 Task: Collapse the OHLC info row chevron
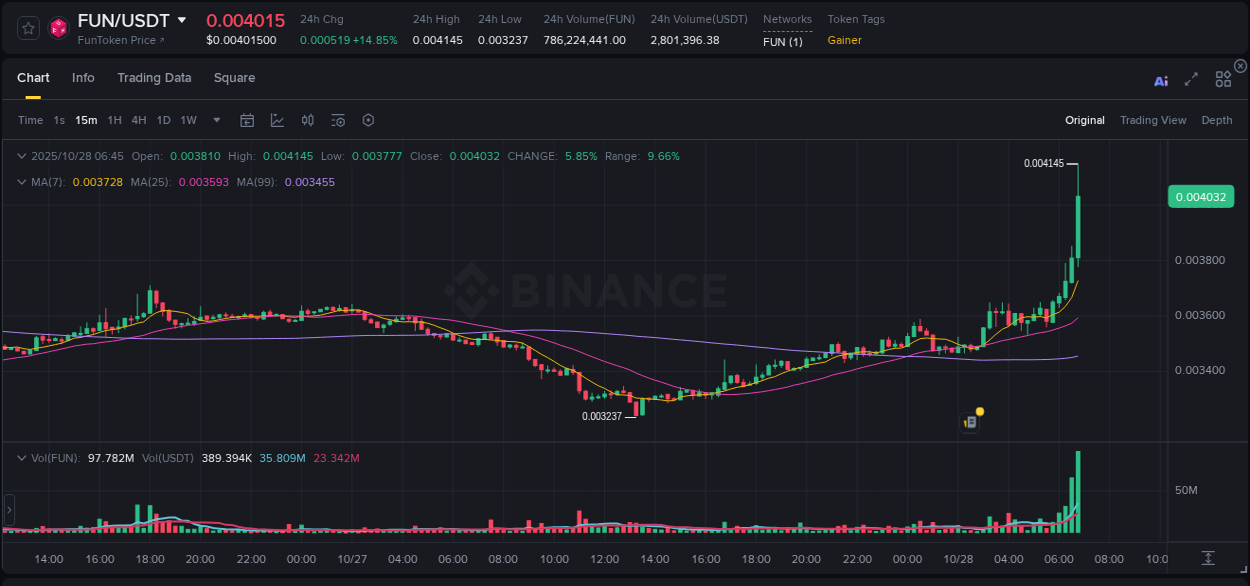[x=22, y=156]
